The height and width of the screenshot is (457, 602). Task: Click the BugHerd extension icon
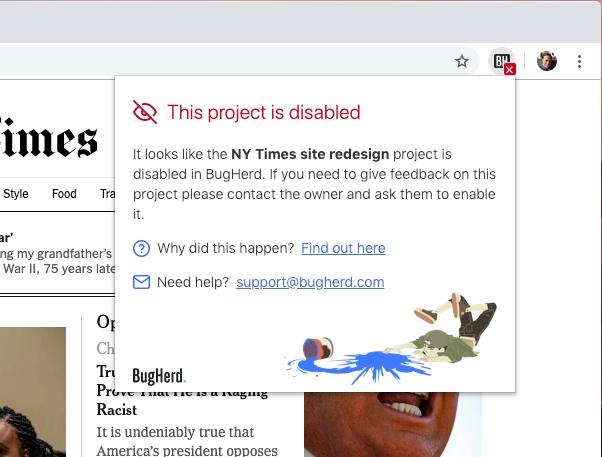(502, 61)
